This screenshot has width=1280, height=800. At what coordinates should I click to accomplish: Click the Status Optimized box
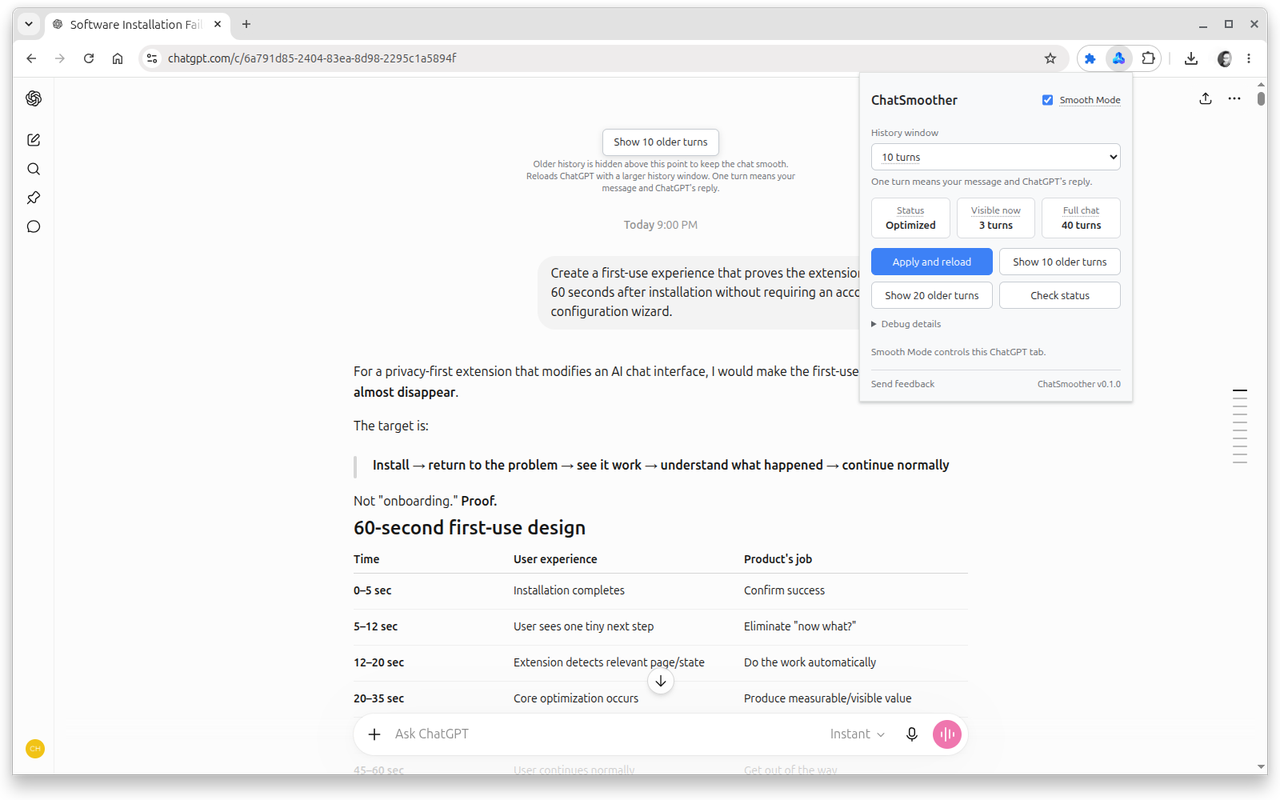click(910, 218)
